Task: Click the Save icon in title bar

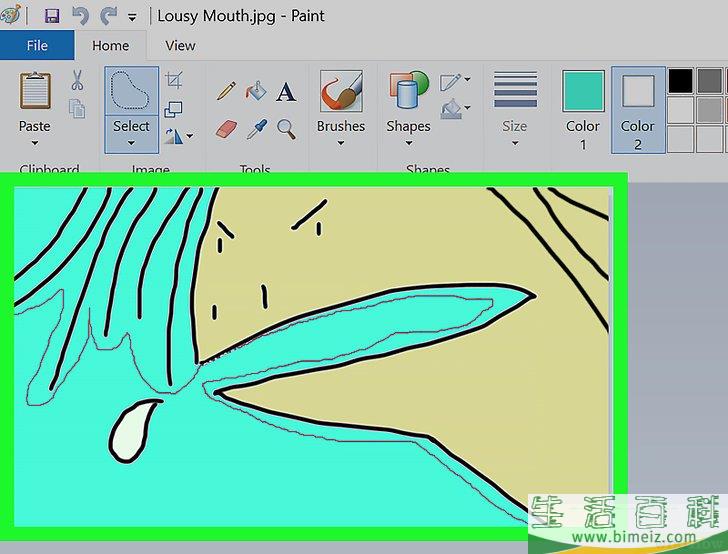Action: pyautogui.click(x=52, y=17)
